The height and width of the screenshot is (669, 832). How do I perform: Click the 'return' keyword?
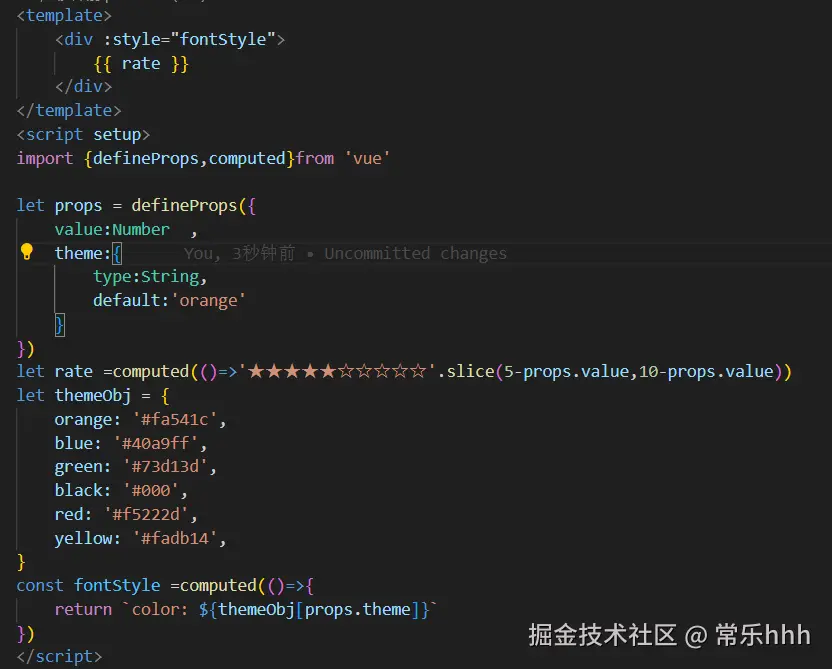tap(83, 610)
